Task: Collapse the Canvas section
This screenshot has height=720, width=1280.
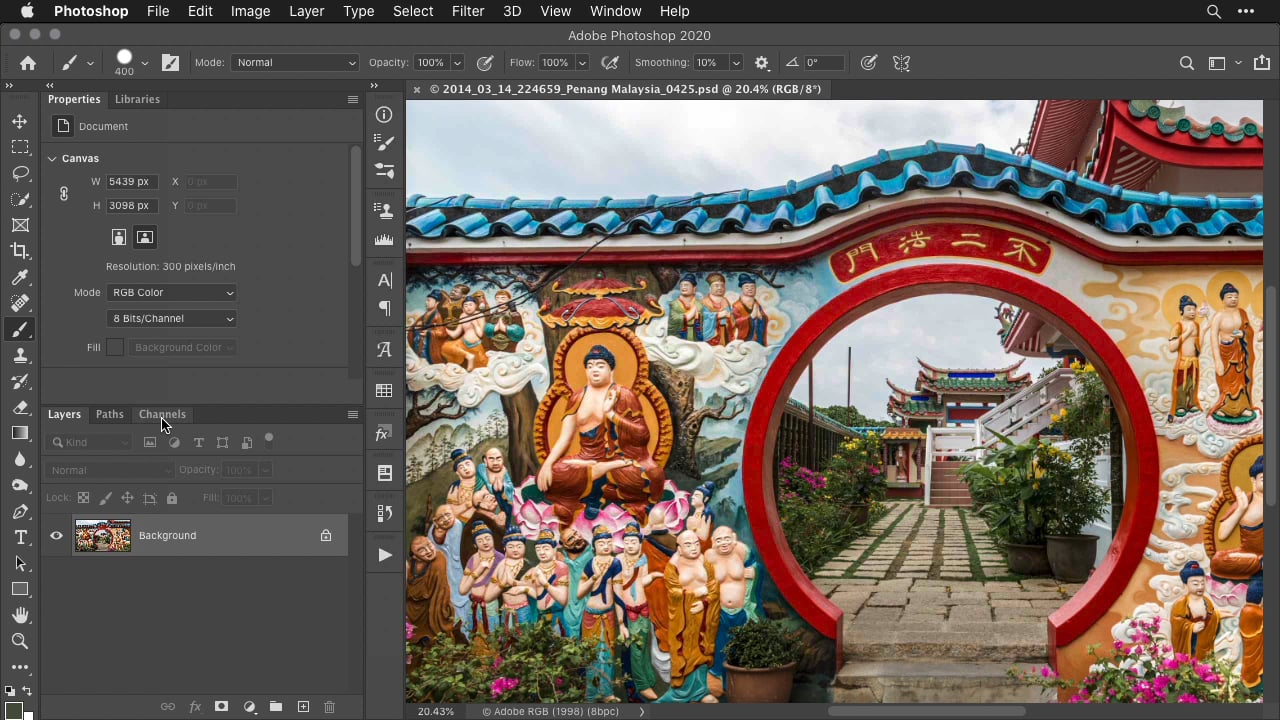Action: point(52,158)
